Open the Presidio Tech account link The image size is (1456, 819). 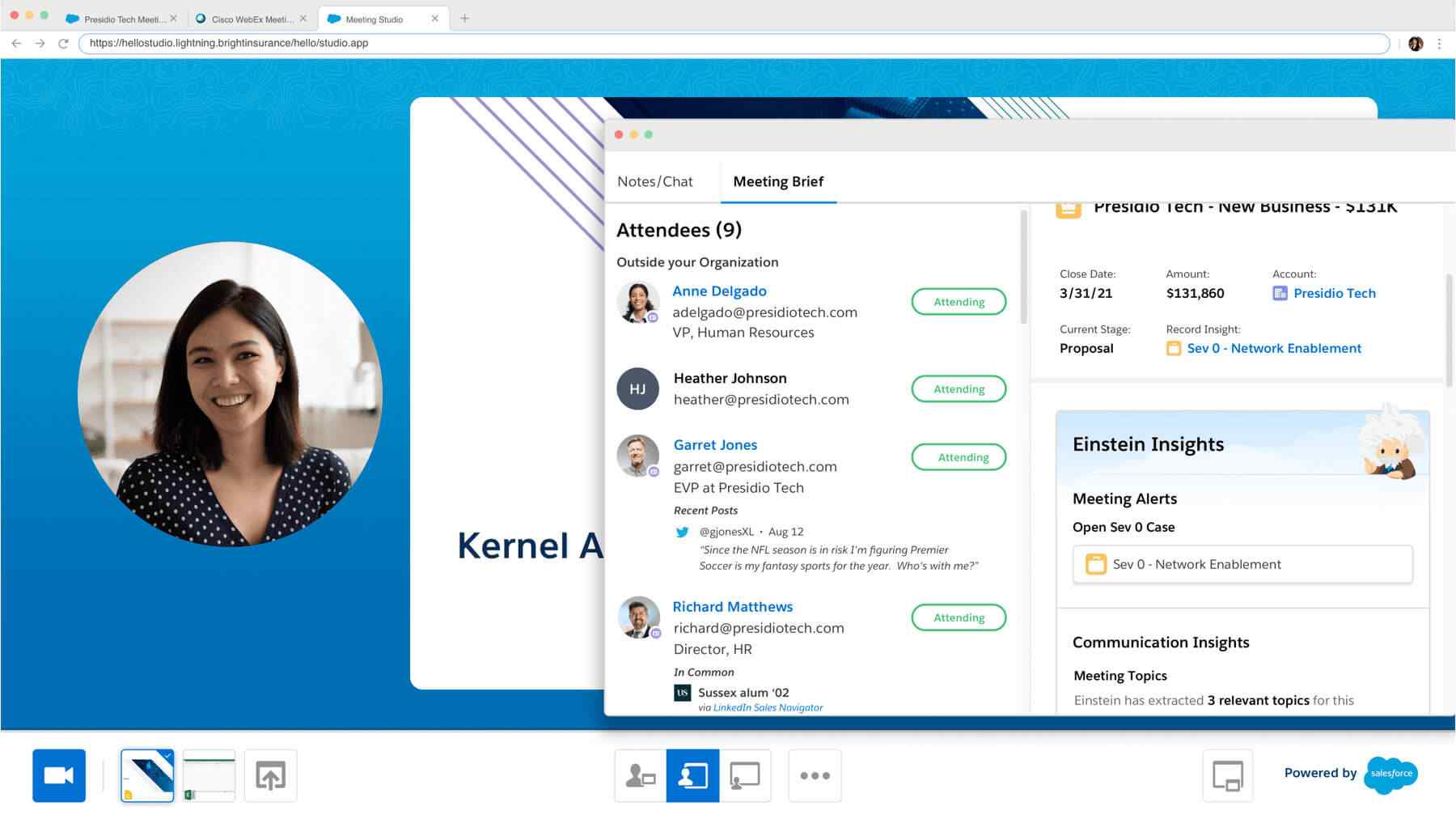(1334, 293)
